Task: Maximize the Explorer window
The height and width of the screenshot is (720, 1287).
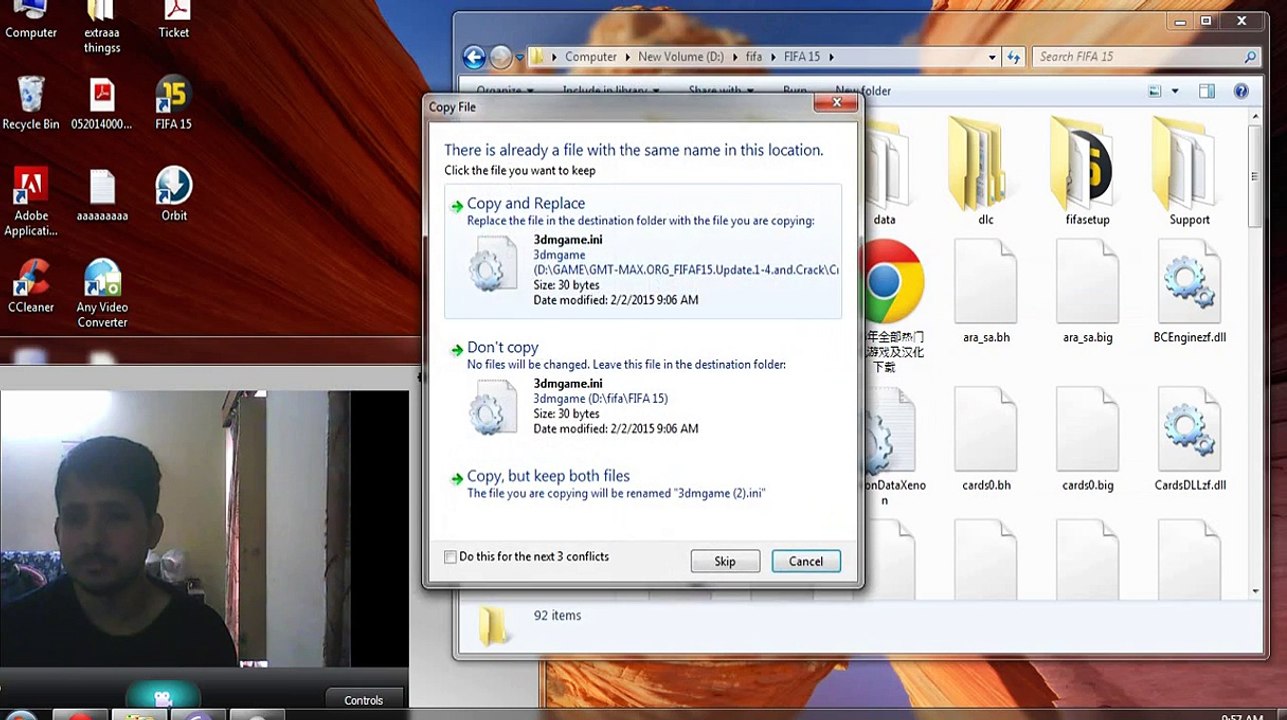Action: click(1206, 20)
